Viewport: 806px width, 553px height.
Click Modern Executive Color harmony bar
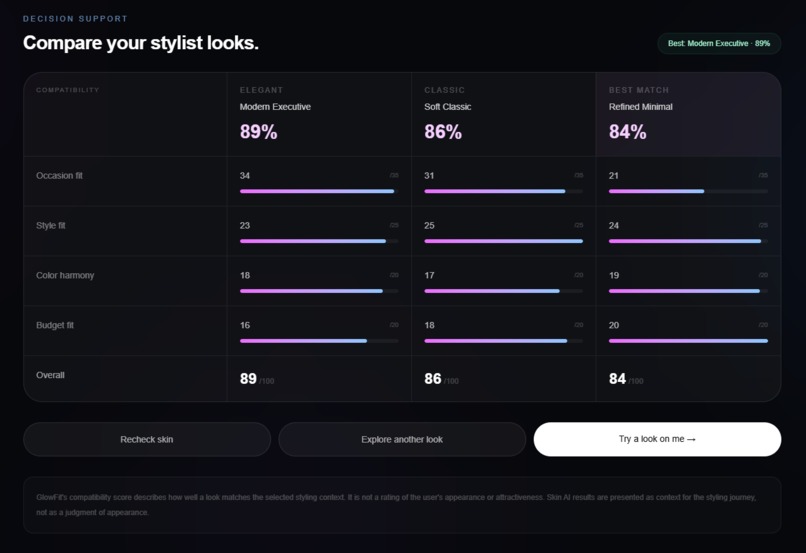tap(319, 291)
